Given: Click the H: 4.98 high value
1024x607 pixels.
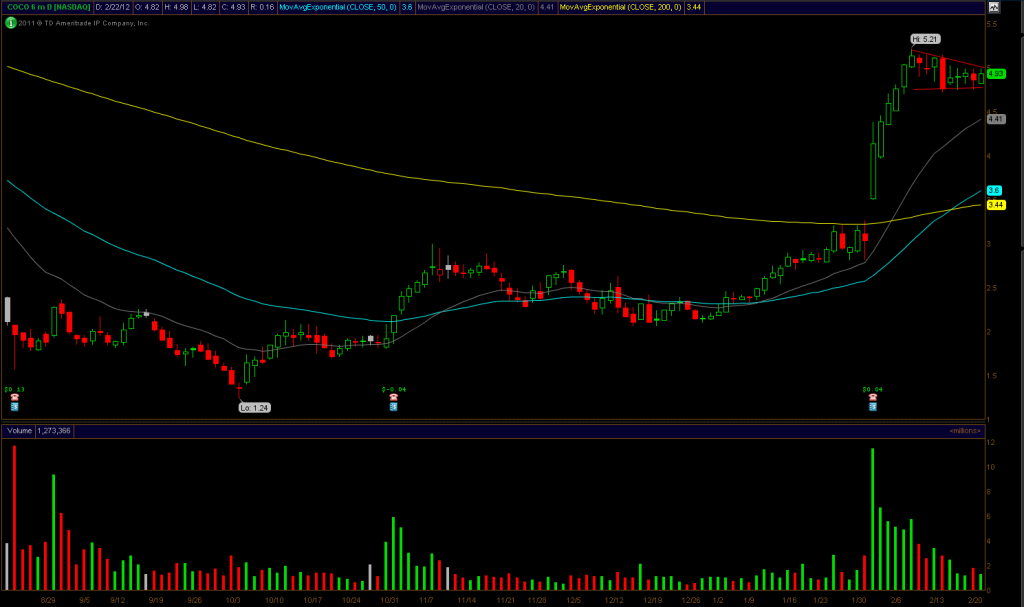Looking at the screenshot, I should 176,7.
